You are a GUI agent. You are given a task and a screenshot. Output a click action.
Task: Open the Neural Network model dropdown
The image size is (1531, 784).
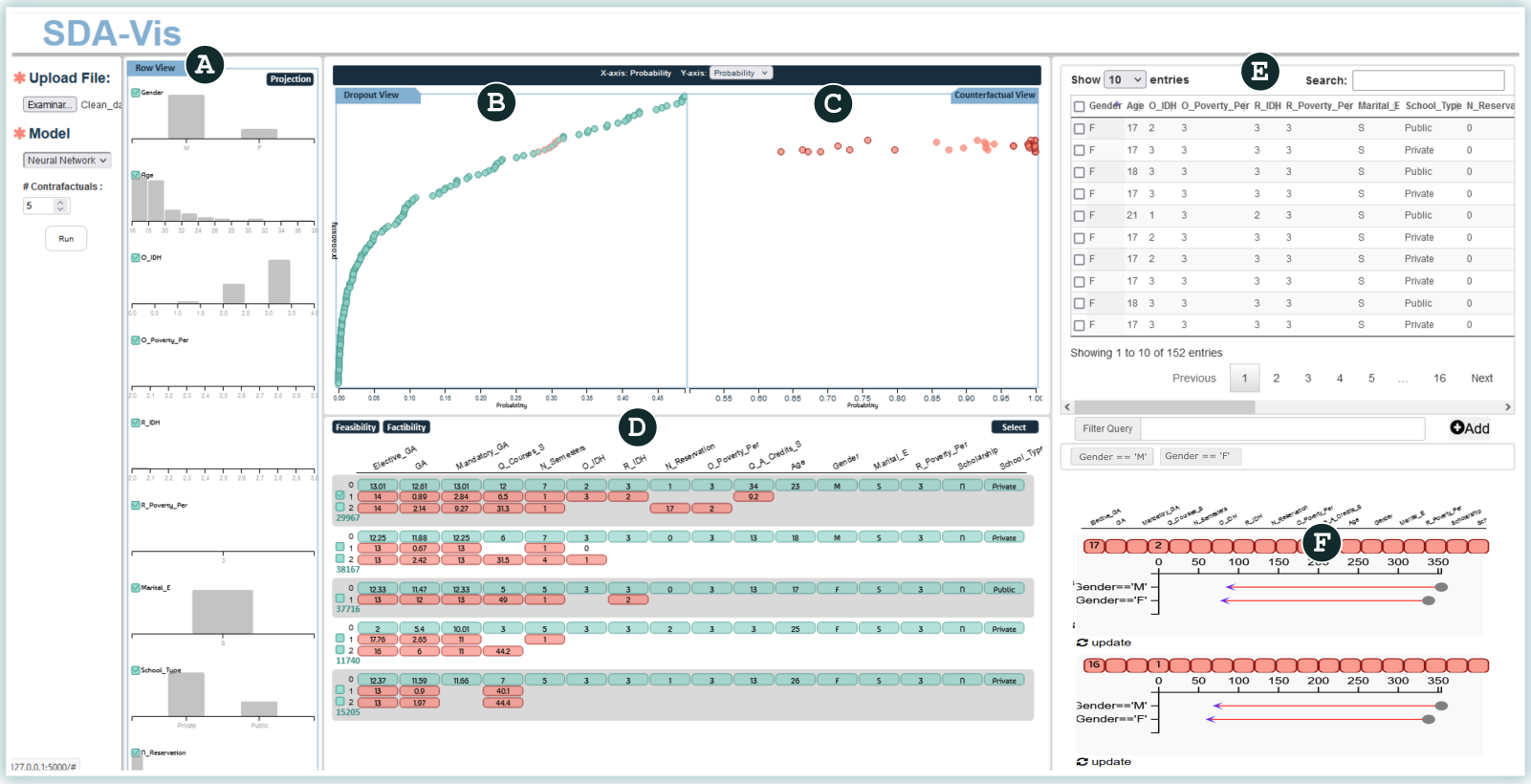tap(67, 161)
